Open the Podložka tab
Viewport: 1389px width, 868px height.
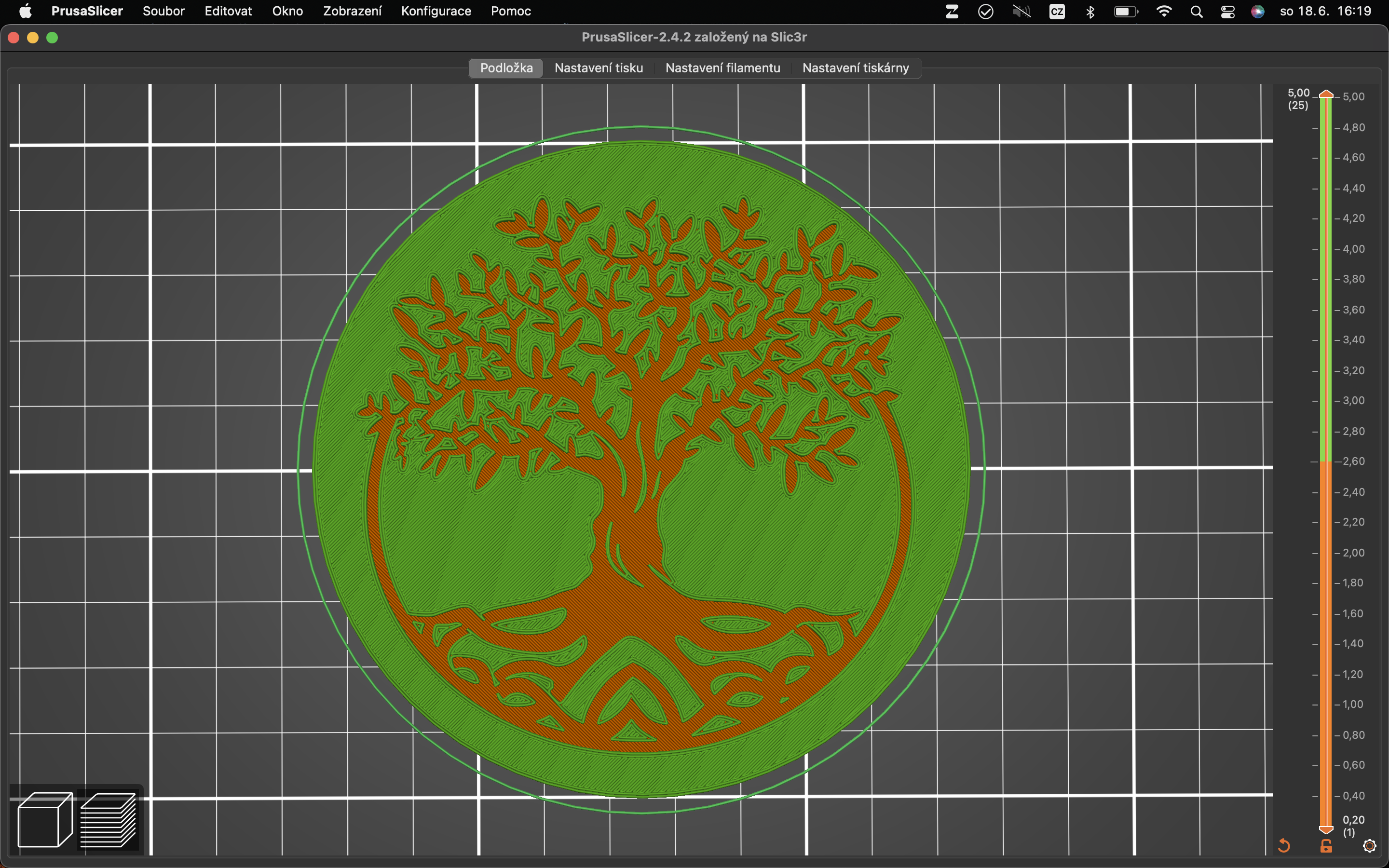(x=506, y=68)
